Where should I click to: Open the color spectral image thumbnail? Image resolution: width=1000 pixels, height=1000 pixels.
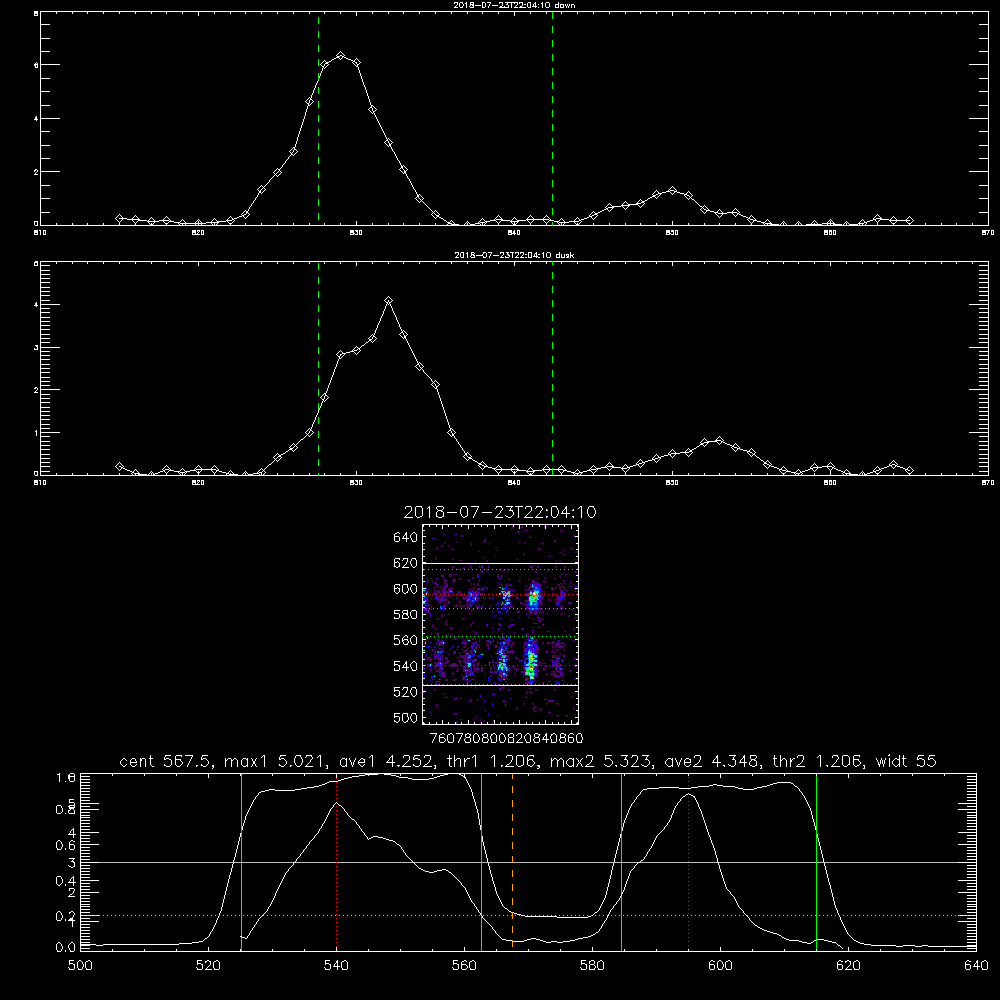(500, 624)
